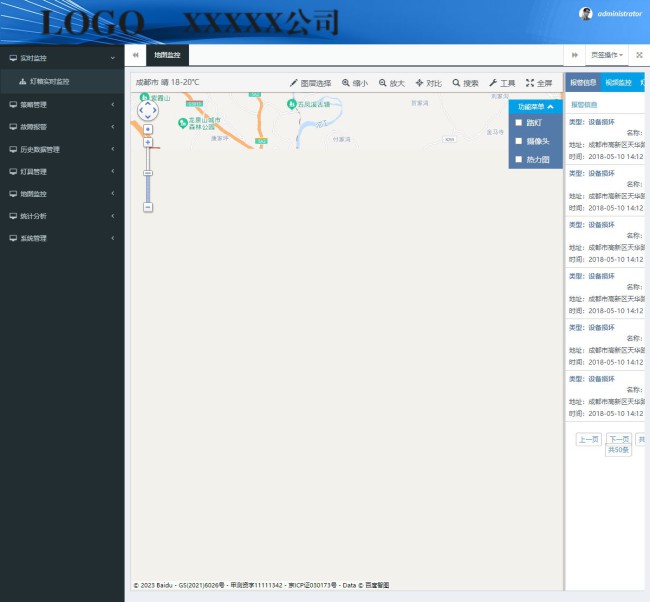Image resolution: width=650 pixels, height=602 pixels.
Task: Collapse the 实时监控 menu chevron
Action: [113, 58]
